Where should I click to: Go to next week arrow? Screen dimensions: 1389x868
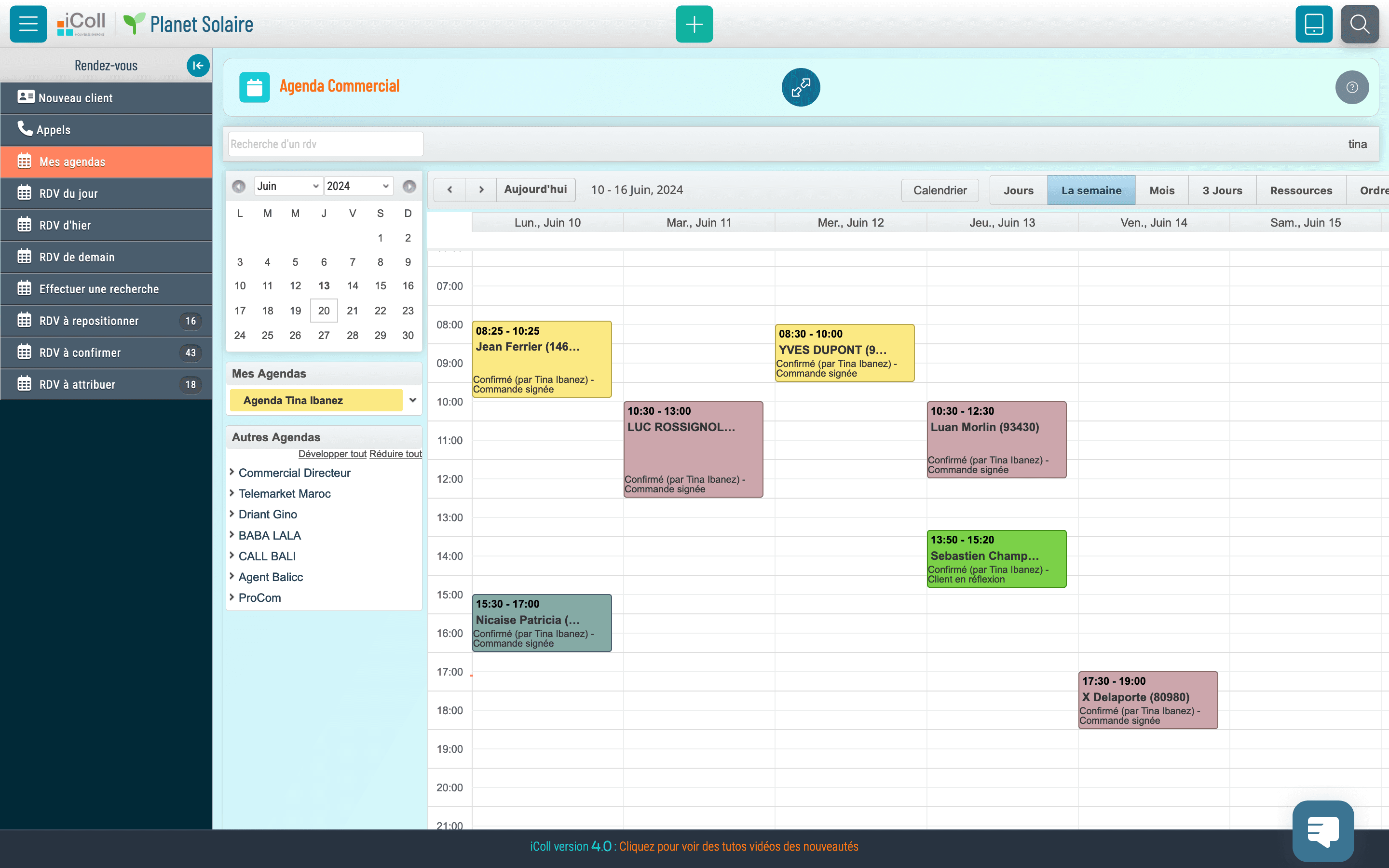[481, 190]
